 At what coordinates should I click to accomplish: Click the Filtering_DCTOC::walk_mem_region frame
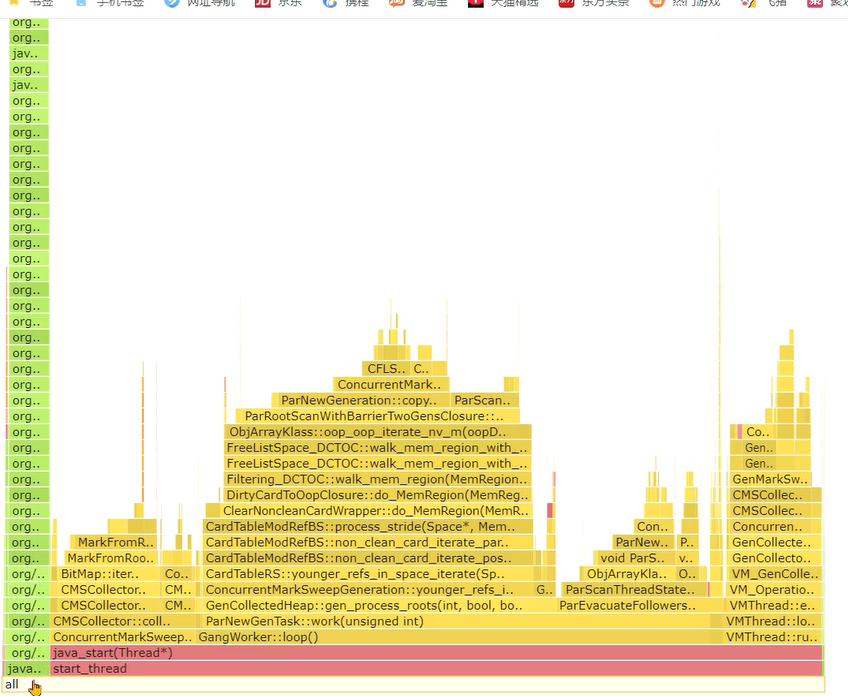[378, 479]
